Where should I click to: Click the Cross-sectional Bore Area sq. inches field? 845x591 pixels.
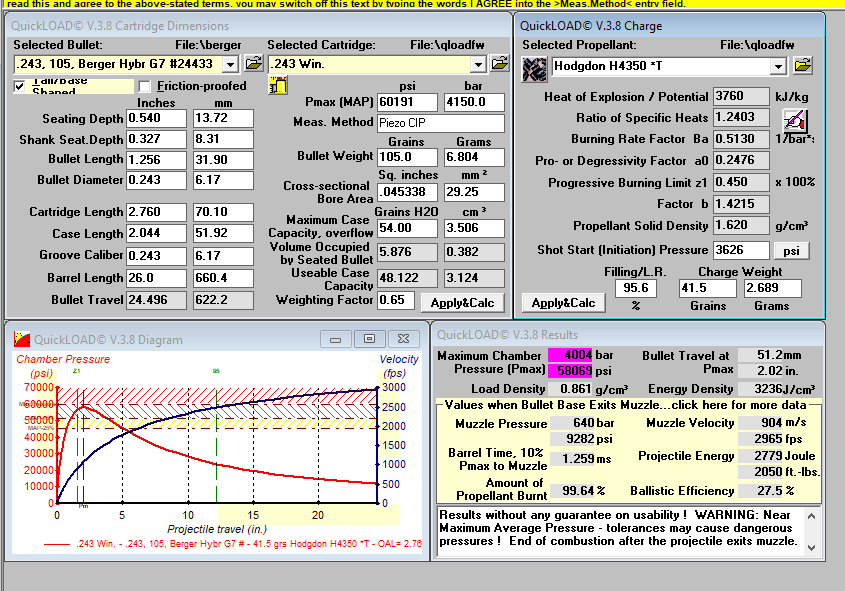click(407, 192)
